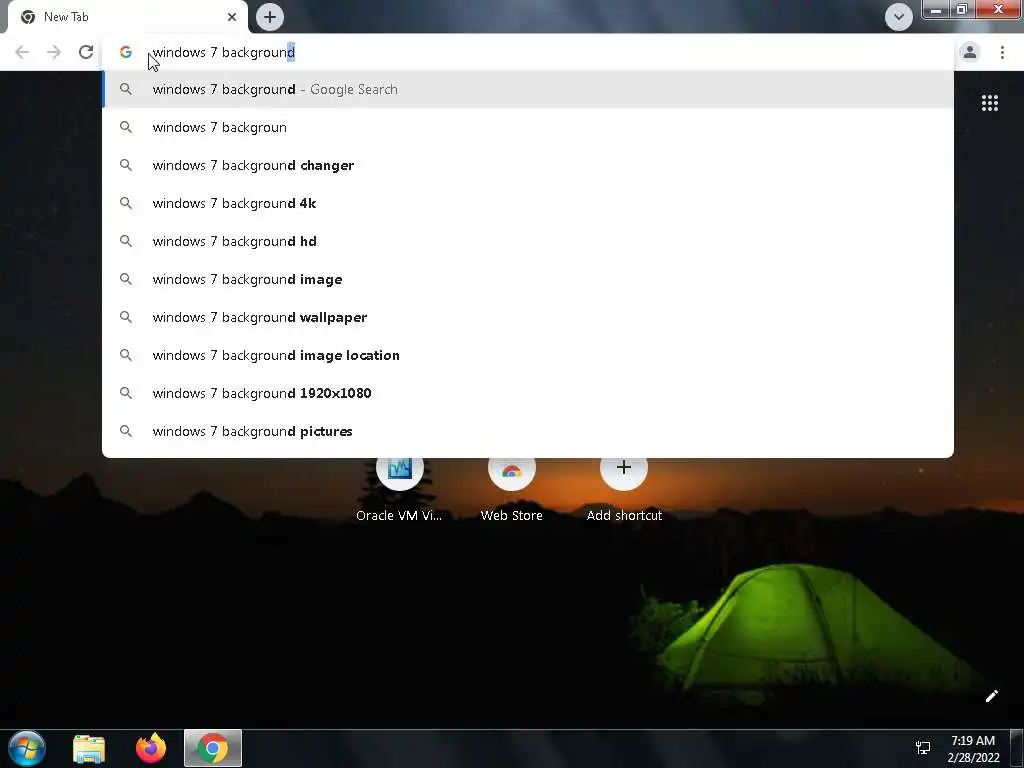Click the Chrome back arrow button
Image resolution: width=1024 pixels, height=768 pixels.
(x=22, y=52)
